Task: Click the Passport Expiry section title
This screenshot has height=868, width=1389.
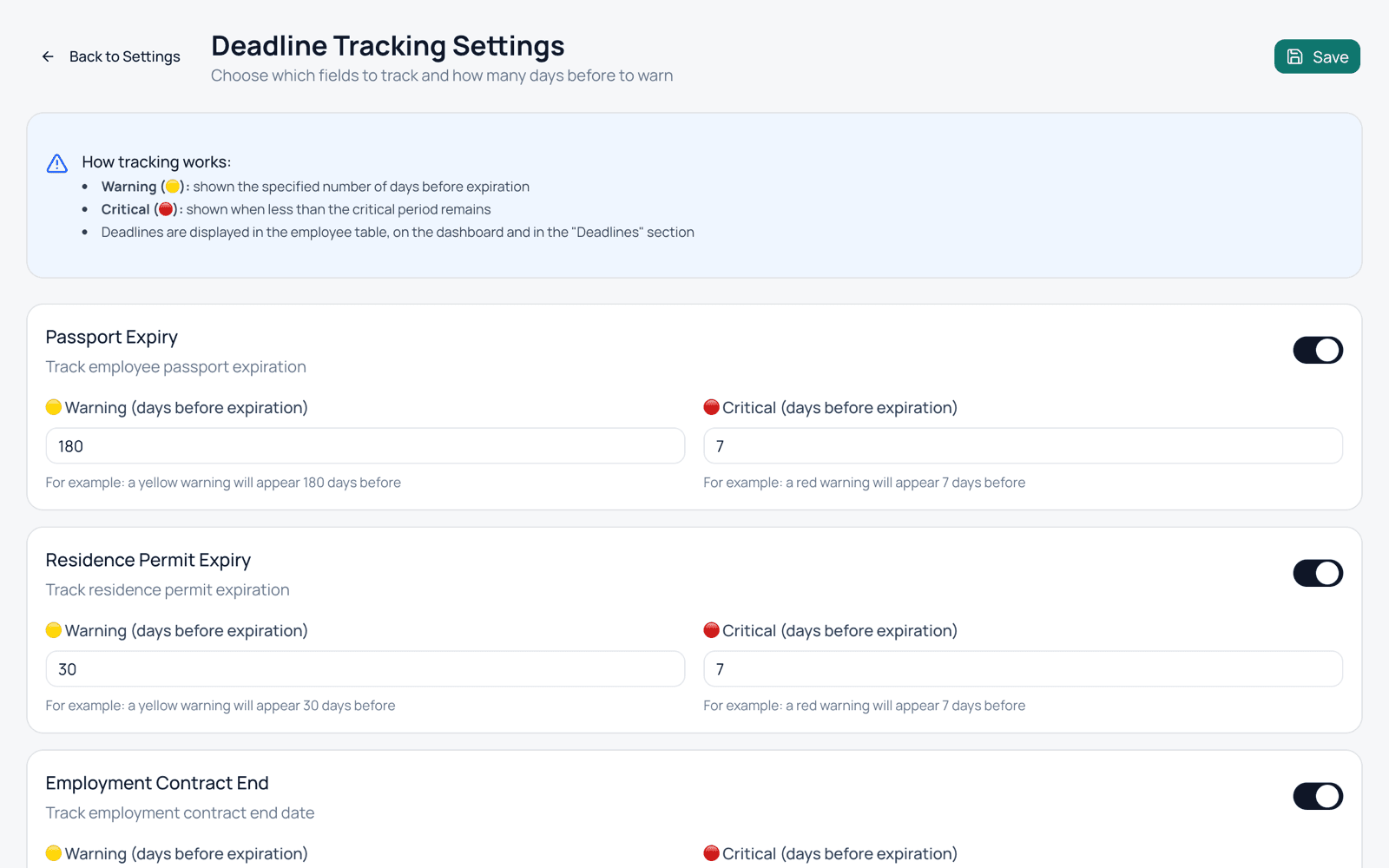Action: [112, 337]
